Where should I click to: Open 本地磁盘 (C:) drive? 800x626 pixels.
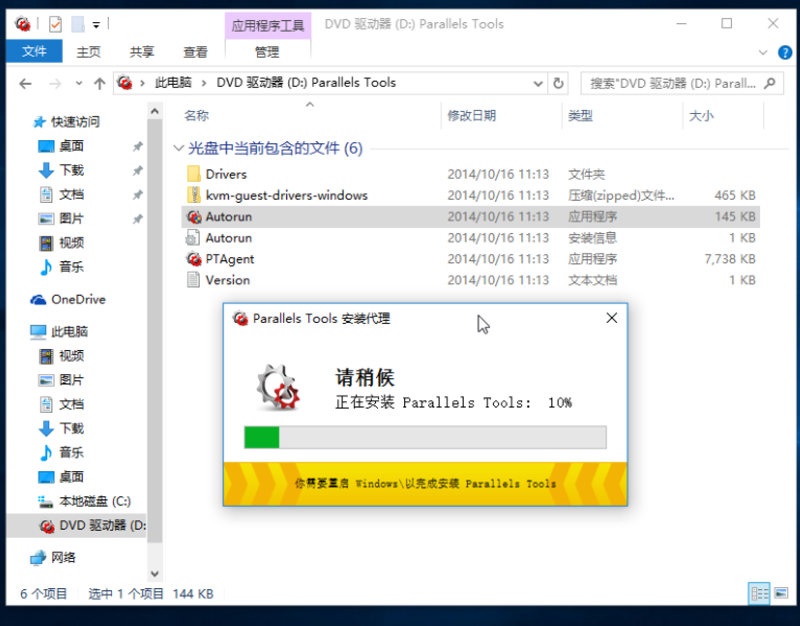94,501
